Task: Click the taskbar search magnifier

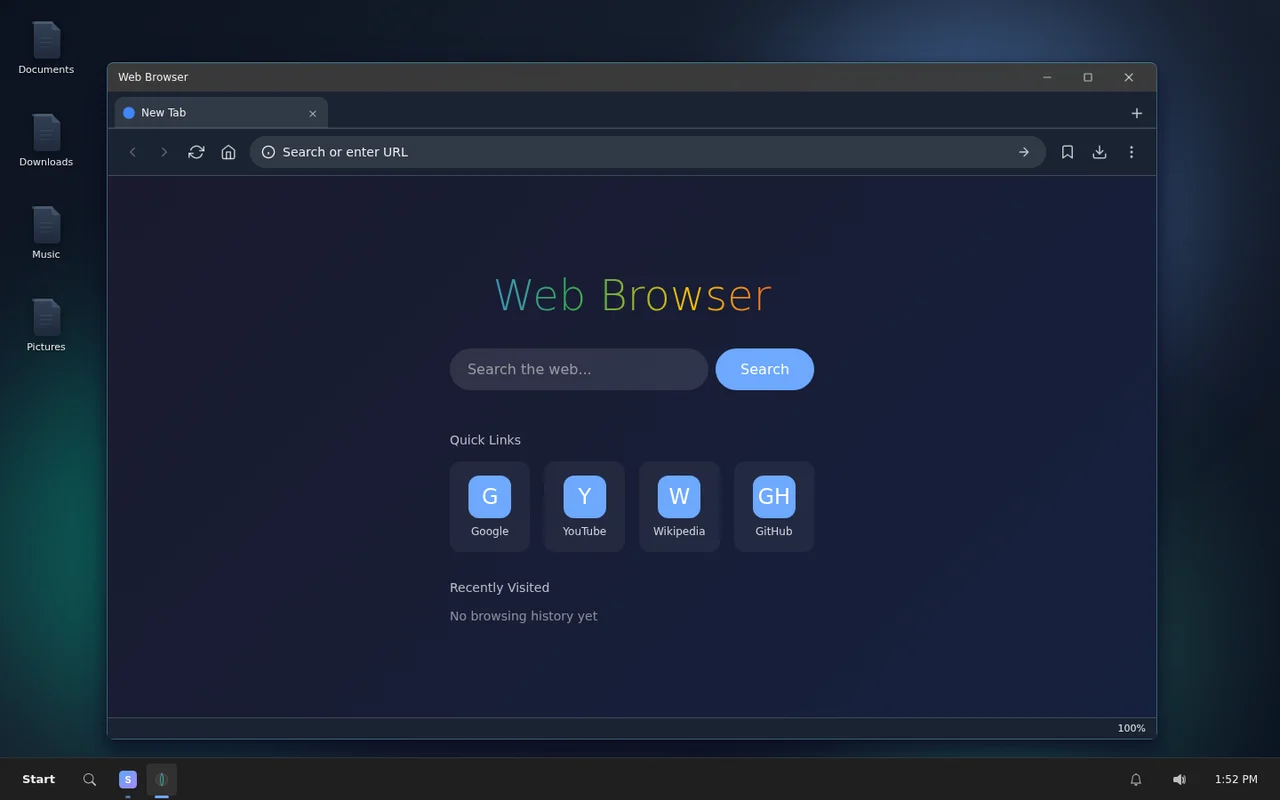Action: point(89,779)
